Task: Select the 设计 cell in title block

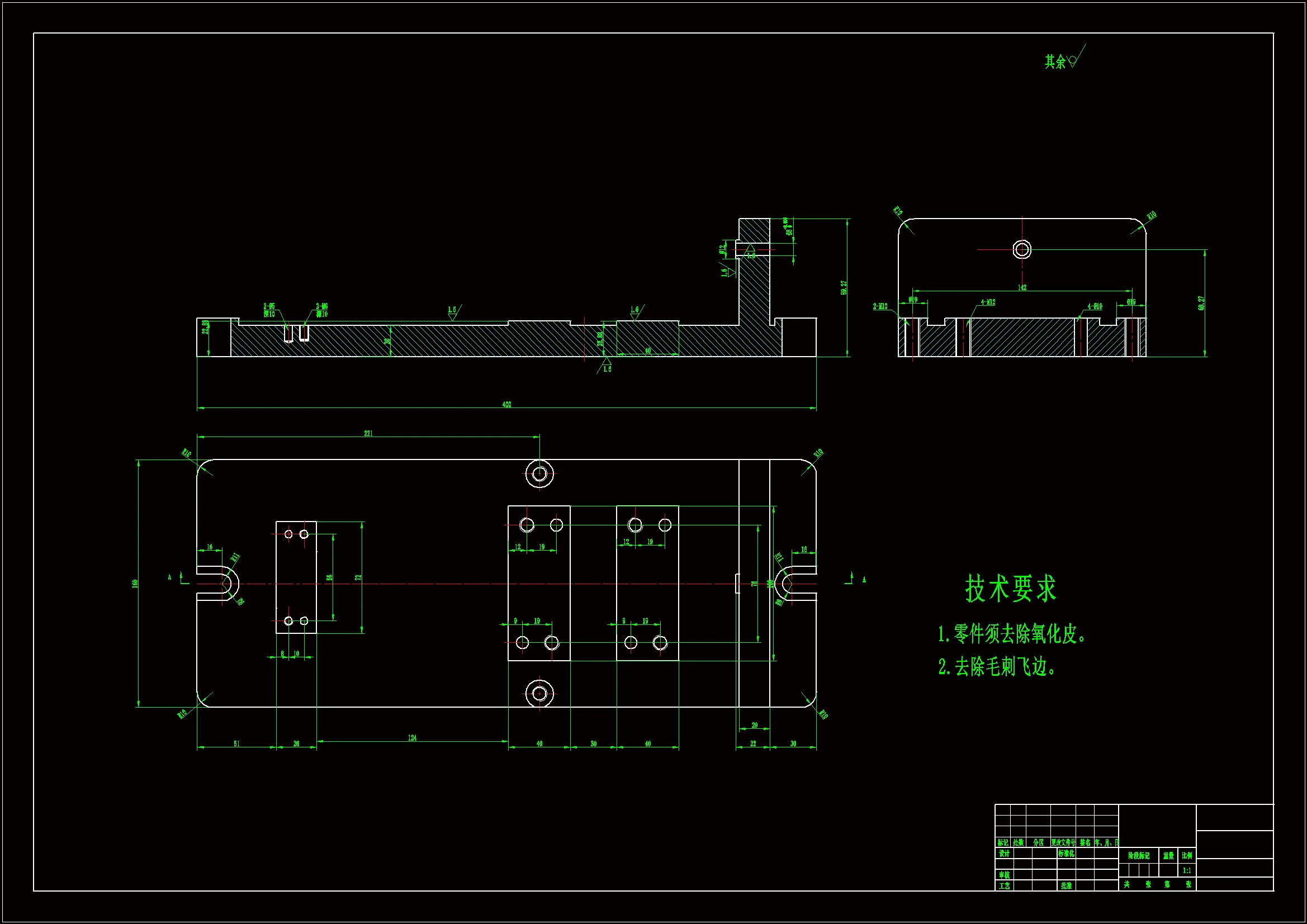Action: click(x=1004, y=854)
